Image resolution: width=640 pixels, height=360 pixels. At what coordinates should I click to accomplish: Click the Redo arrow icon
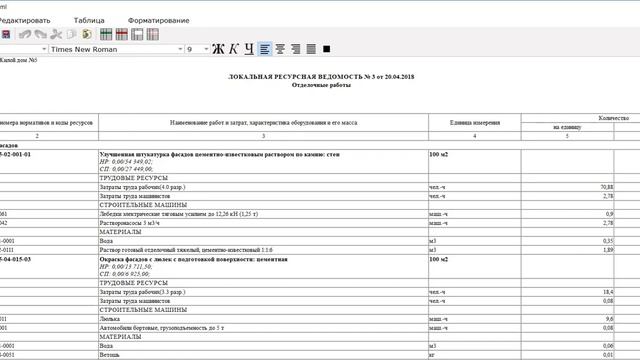coord(40,35)
